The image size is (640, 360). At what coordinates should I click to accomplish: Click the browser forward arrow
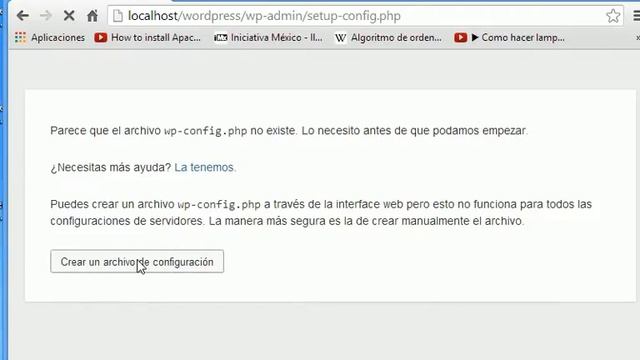point(46,16)
